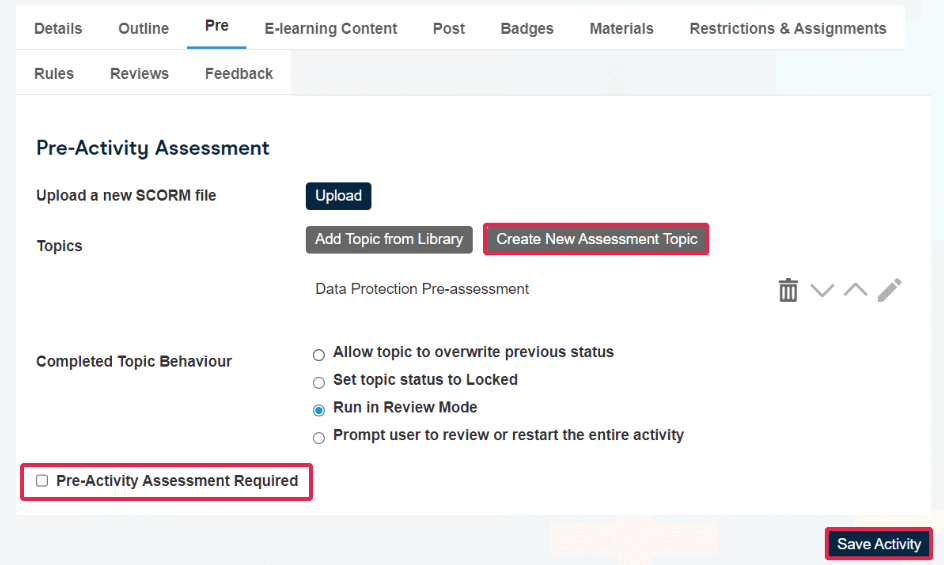The height and width of the screenshot is (565, 944).
Task: Move topic up with chevron arrow
Action: tap(856, 290)
